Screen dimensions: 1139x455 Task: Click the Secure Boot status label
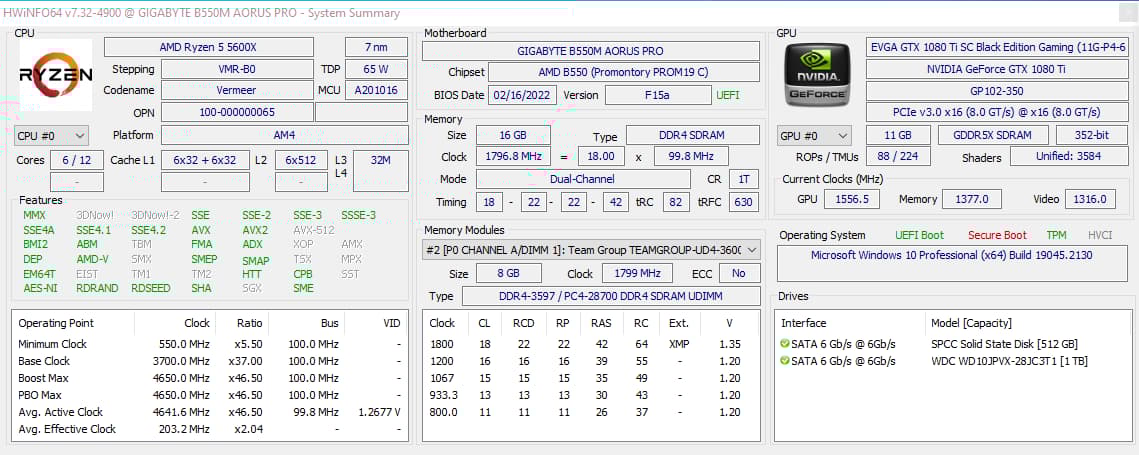pos(996,235)
